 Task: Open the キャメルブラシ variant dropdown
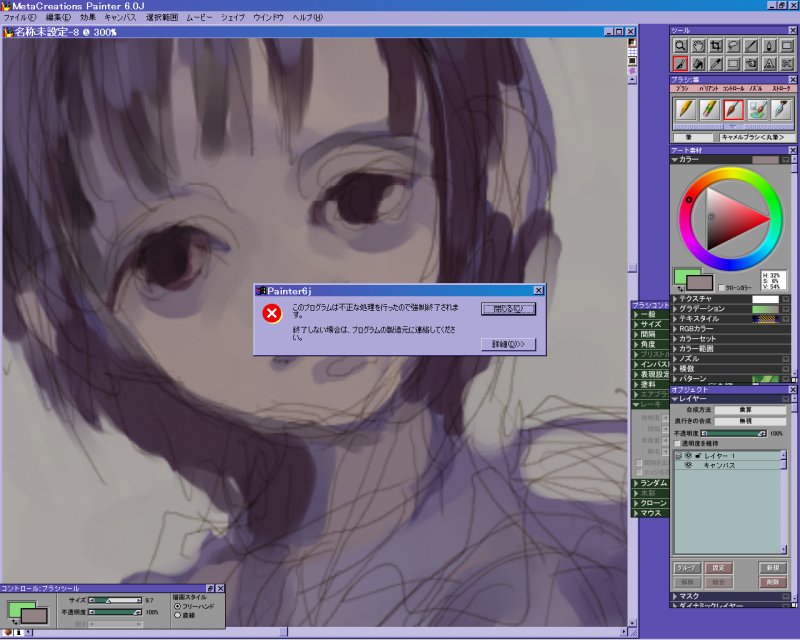757,137
